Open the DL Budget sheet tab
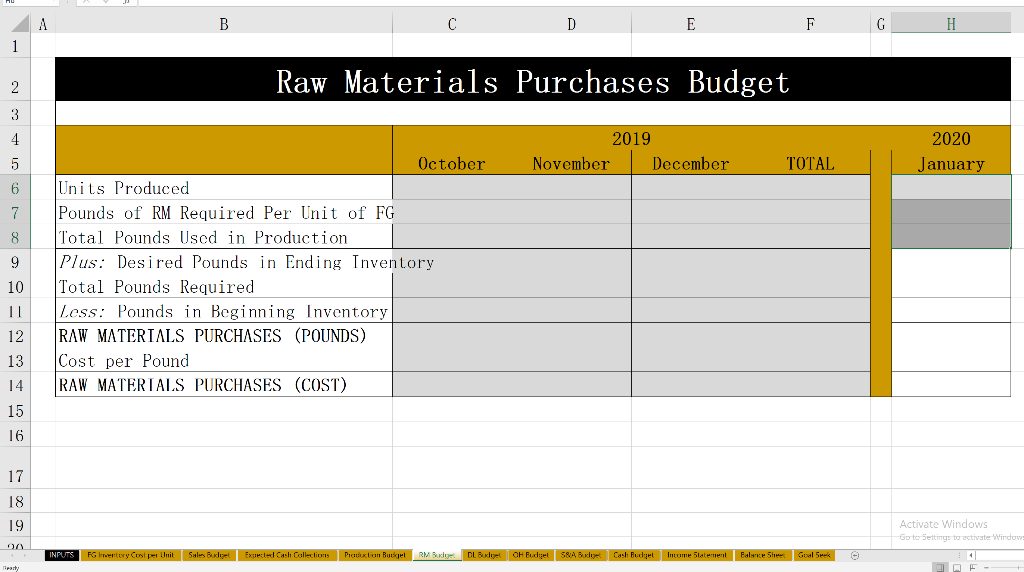 coord(484,555)
